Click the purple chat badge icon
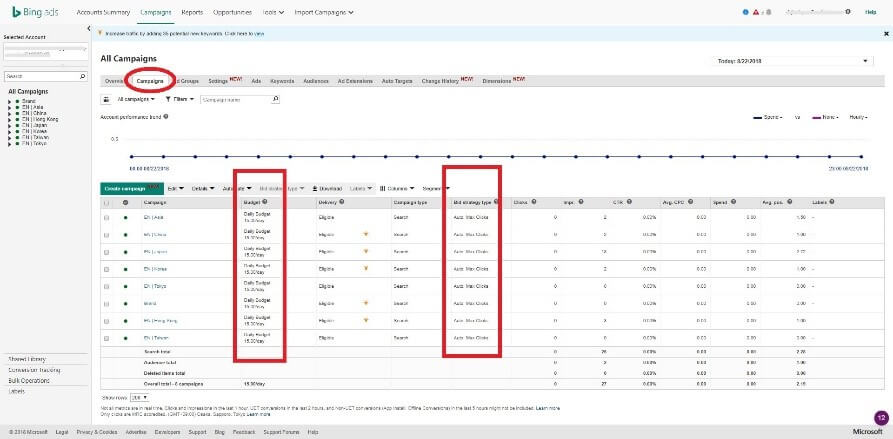 (880, 417)
